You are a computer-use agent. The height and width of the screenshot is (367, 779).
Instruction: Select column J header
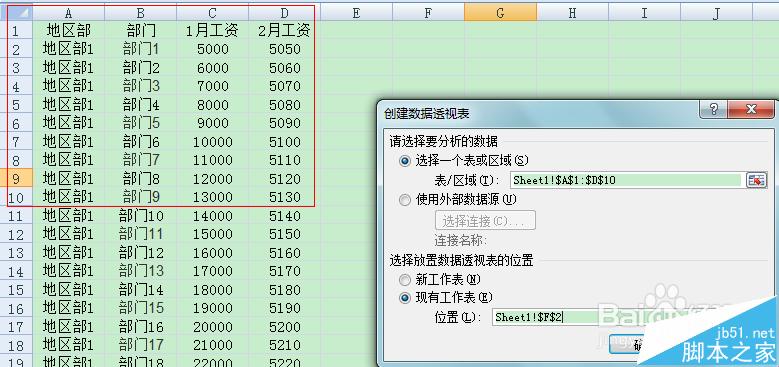[x=717, y=12]
